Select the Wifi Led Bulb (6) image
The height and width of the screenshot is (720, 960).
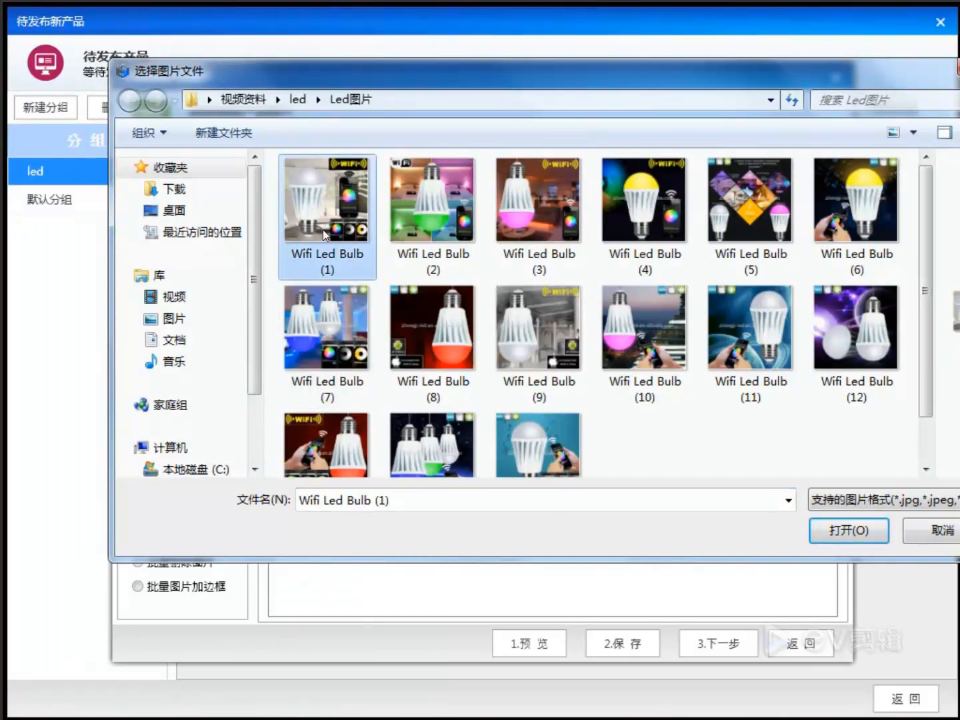click(x=856, y=200)
